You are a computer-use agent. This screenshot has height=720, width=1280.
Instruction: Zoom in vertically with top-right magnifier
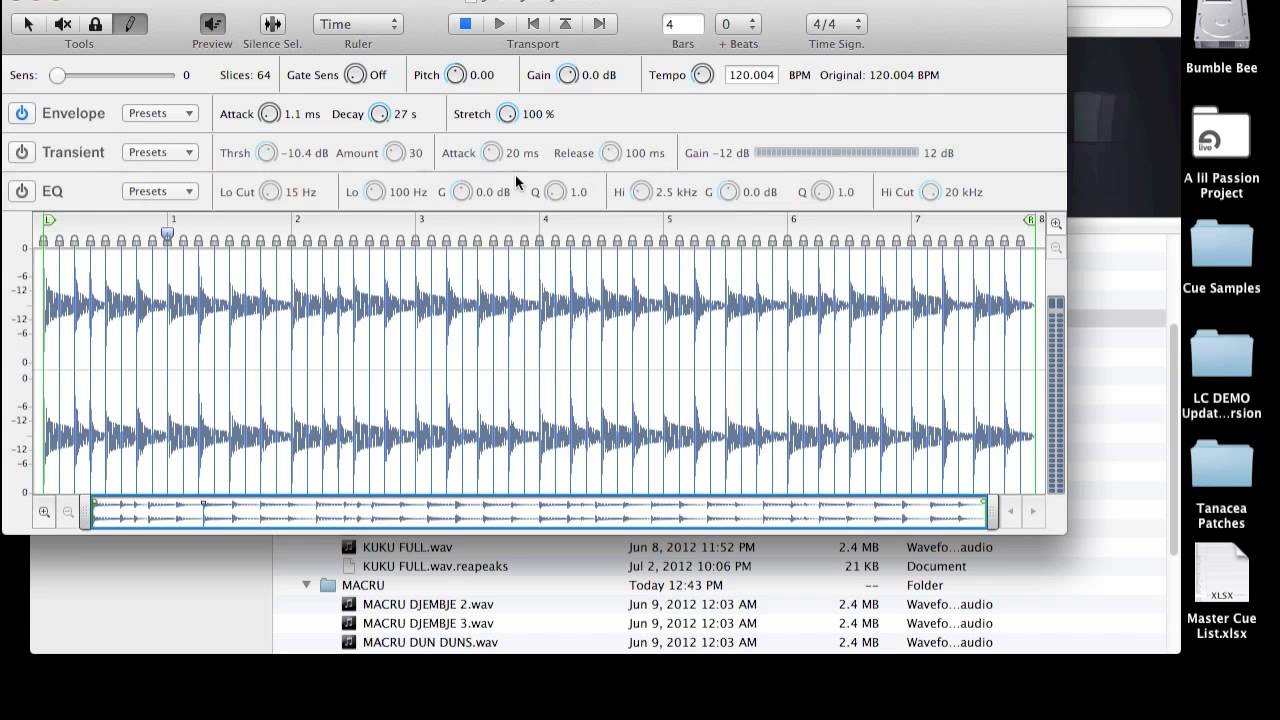(x=1056, y=224)
